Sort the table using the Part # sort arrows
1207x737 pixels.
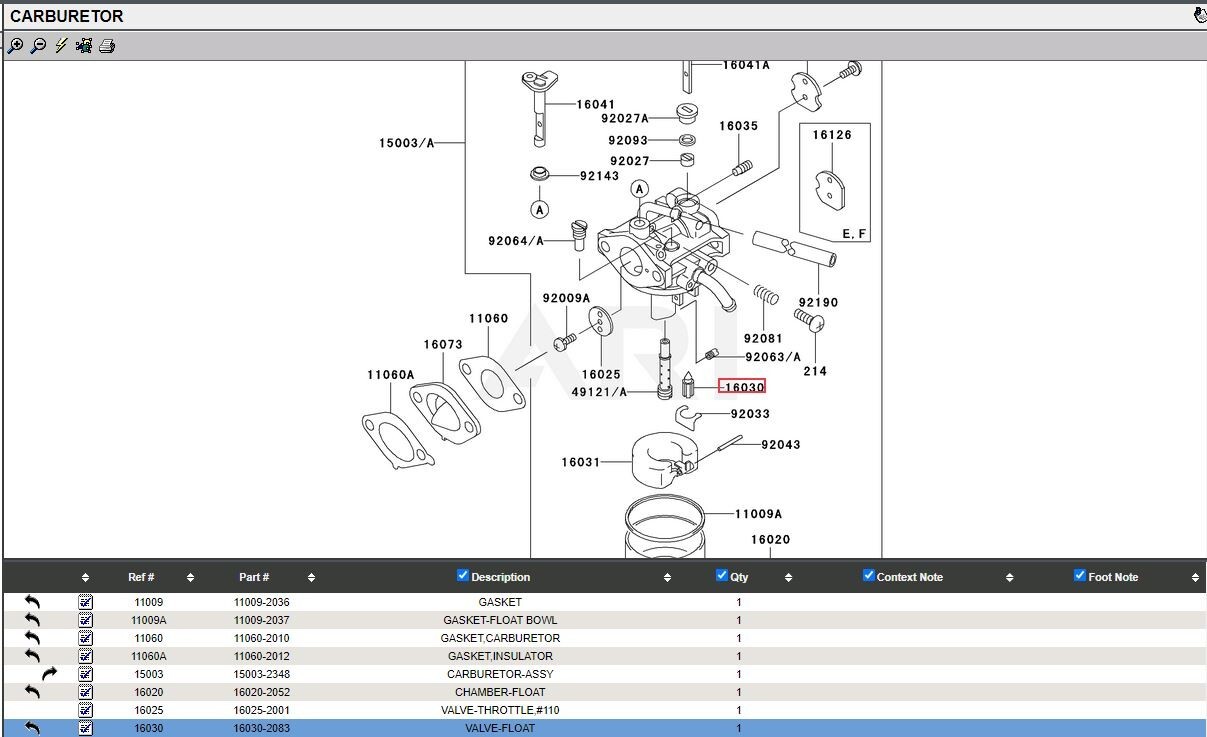click(311, 577)
